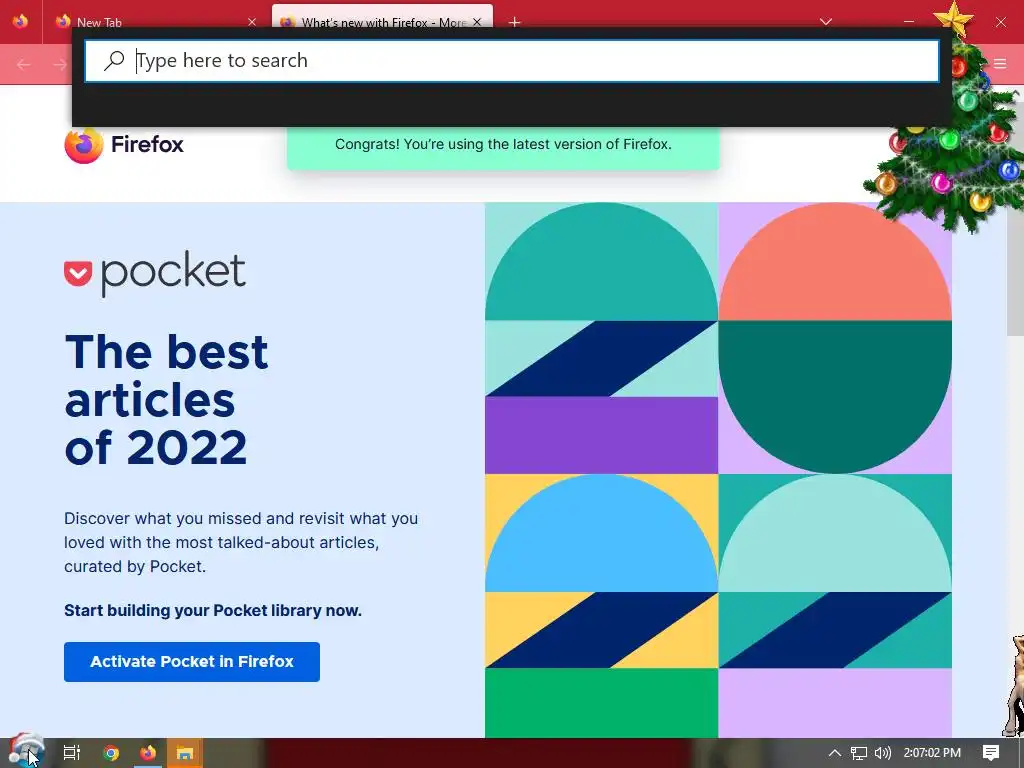Open File Explorer from the taskbar

[185, 753]
